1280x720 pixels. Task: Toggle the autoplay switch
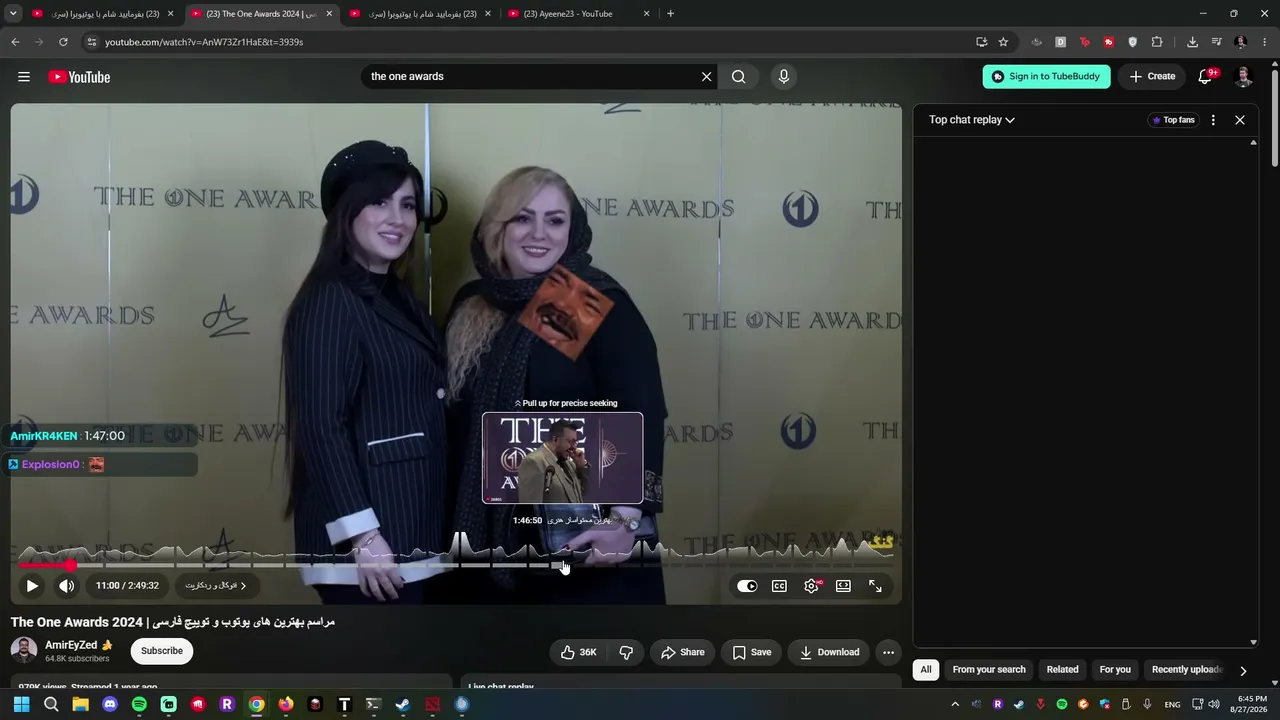tap(747, 586)
